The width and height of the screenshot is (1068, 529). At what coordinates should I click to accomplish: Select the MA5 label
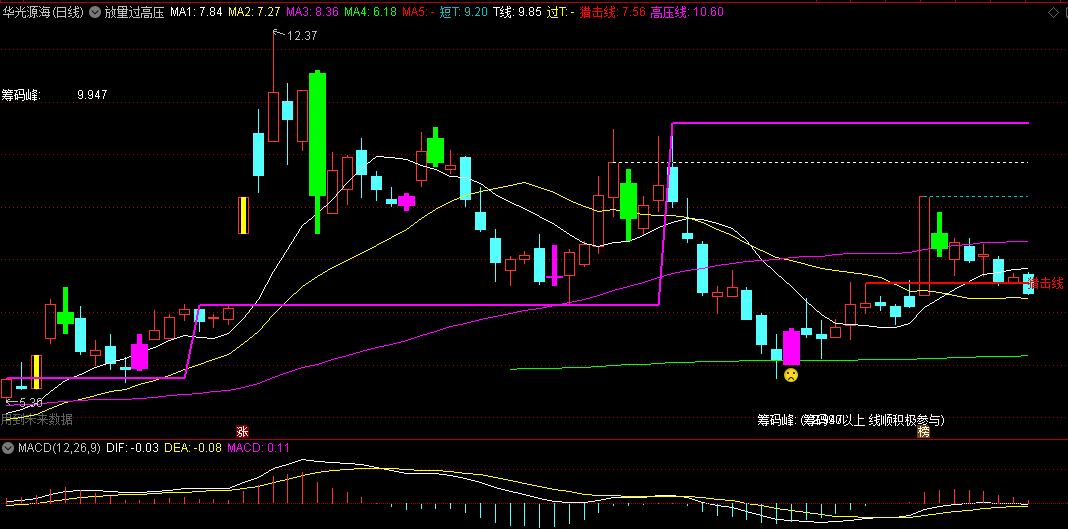pos(418,12)
